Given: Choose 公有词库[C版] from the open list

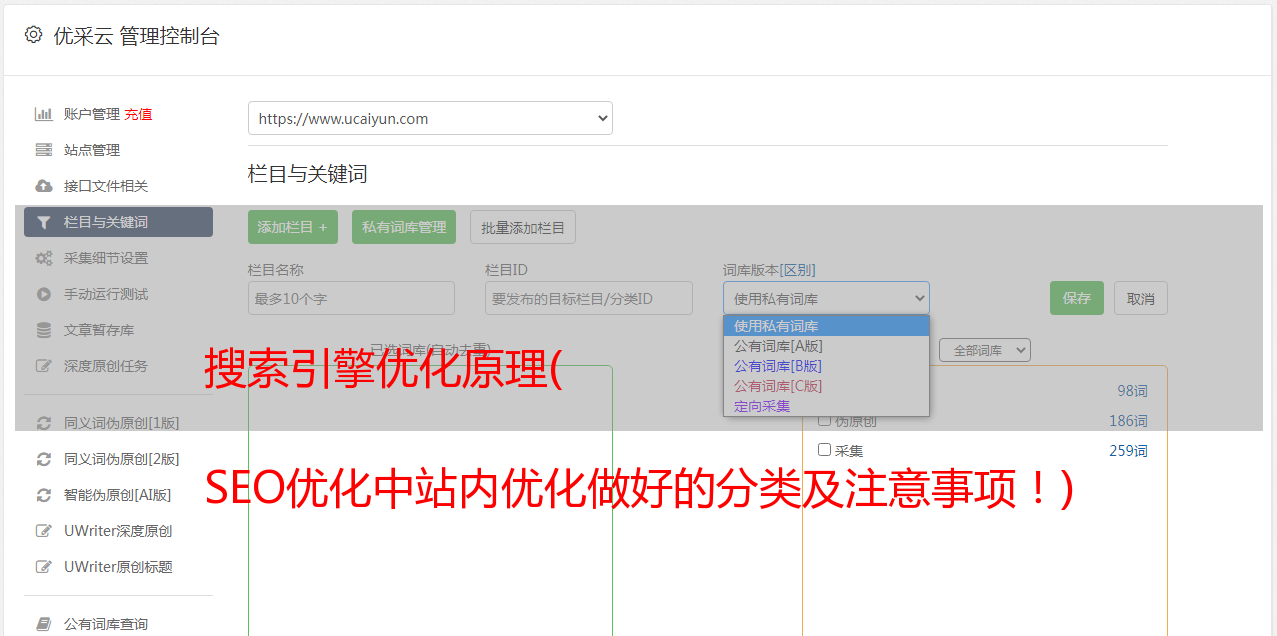Looking at the screenshot, I should [x=826, y=386].
